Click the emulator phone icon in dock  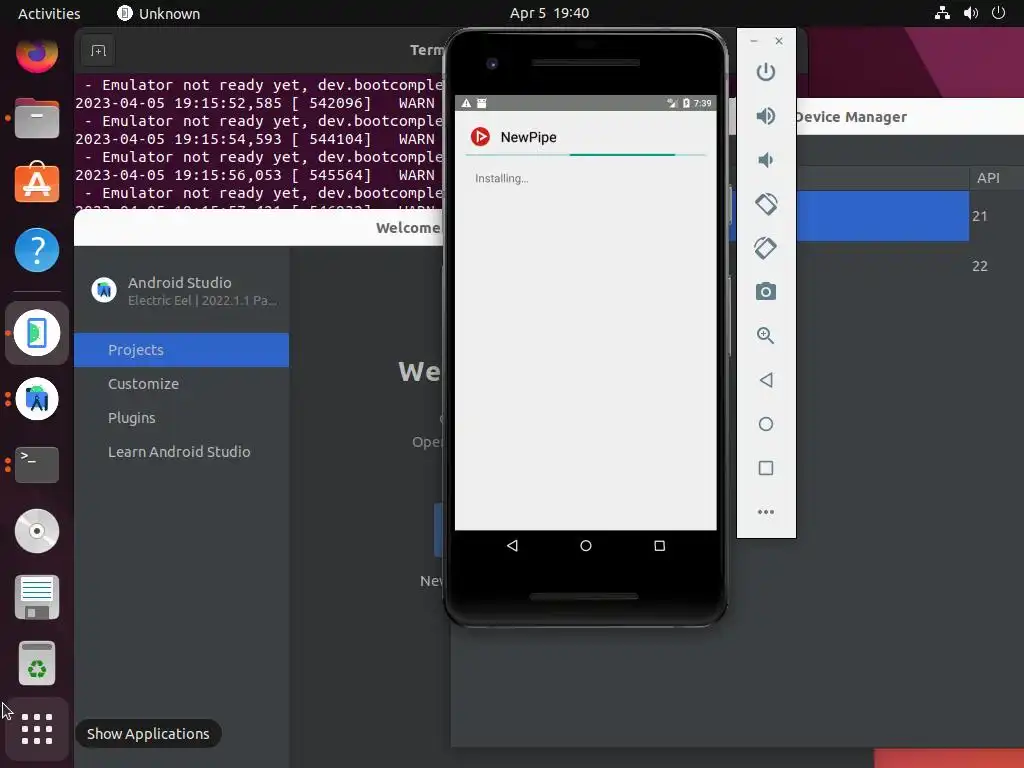coord(37,333)
